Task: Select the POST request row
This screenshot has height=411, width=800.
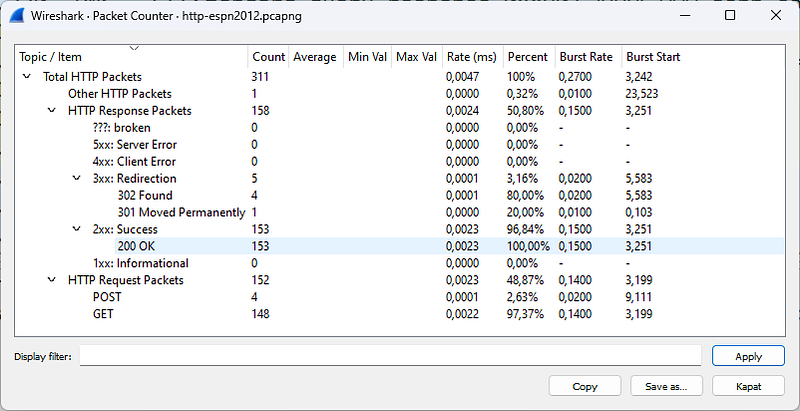Action: click(x=399, y=297)
